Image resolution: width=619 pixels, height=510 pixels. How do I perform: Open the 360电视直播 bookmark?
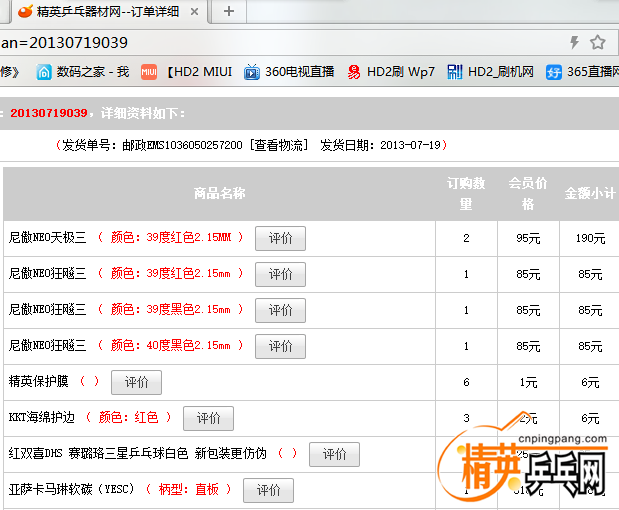pyautogui.click(x=289, y=72)
